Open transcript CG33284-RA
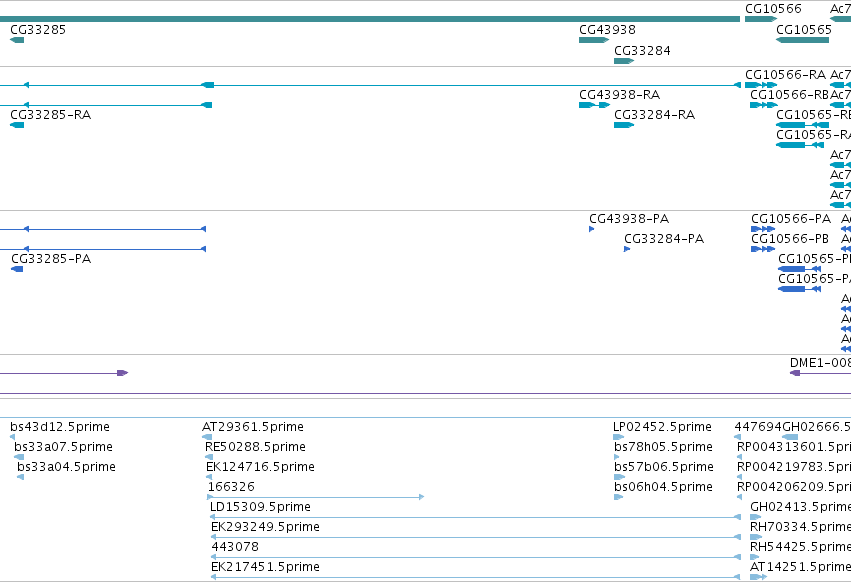The width and height of the screenshot is (851, 582). [x=624, y=125]
